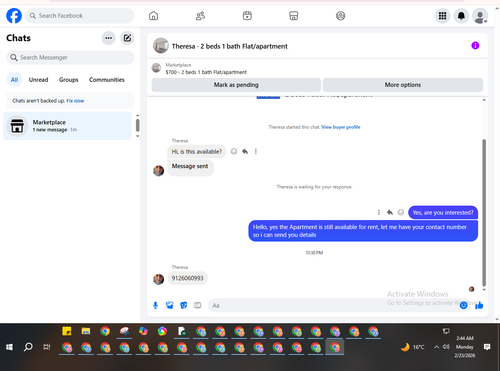Record a voice clip with microphone icon
The image size is (500, 371).
tap(155, 305)
